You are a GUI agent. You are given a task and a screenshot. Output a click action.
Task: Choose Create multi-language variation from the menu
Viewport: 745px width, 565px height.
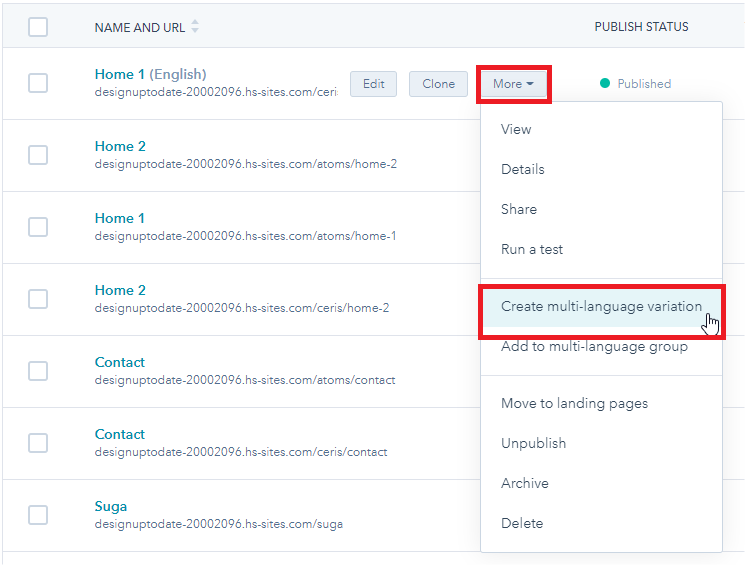click(601, 307)
